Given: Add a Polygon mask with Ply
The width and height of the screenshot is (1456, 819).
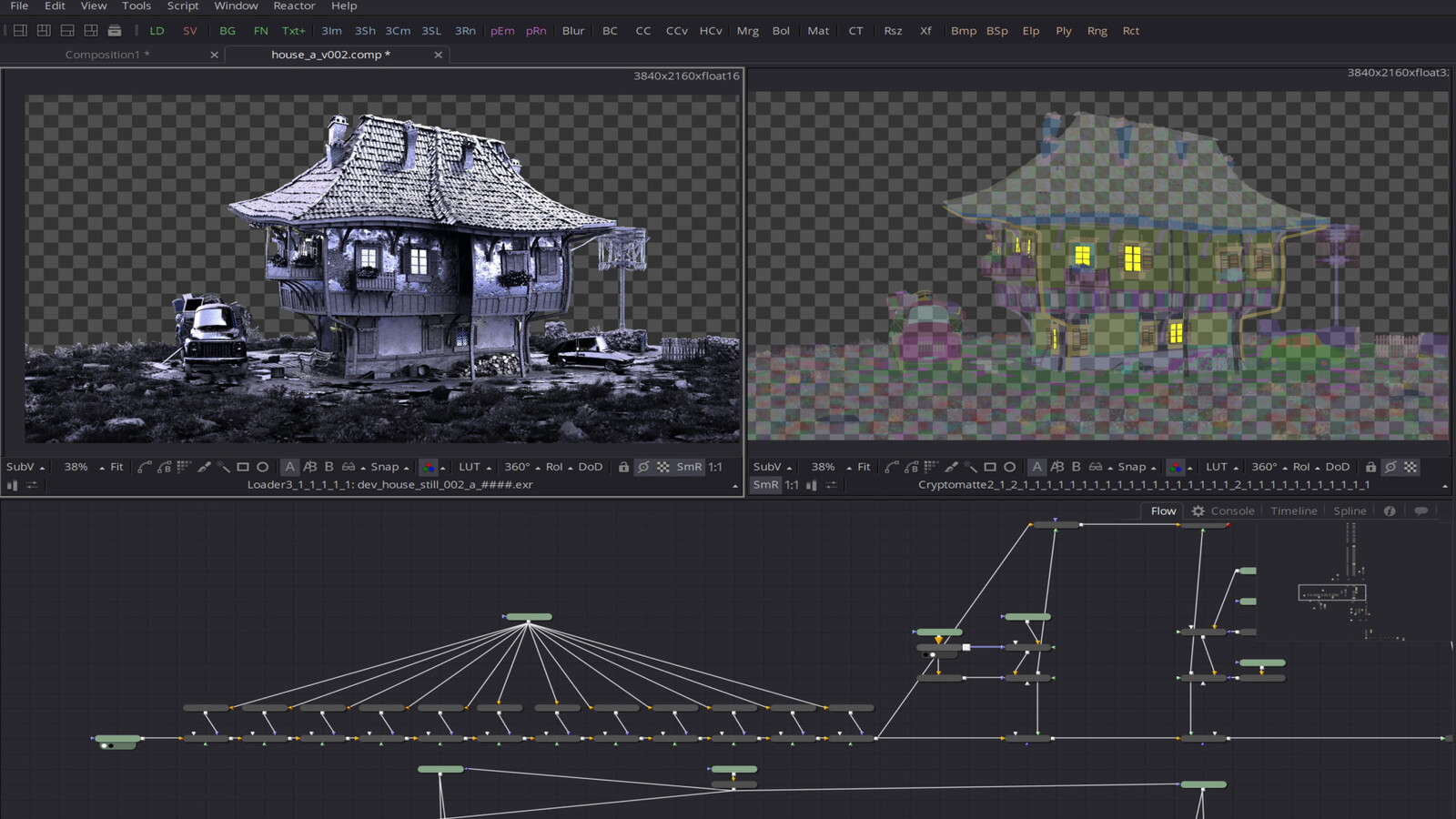Looking at the screenshot, I should point(1063,30).
